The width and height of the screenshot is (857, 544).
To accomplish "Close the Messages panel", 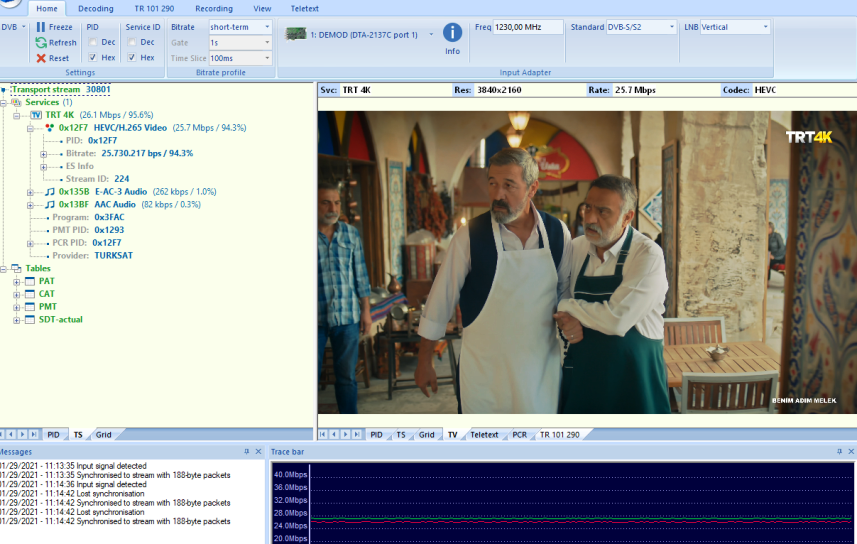I will tap(259, 452).
